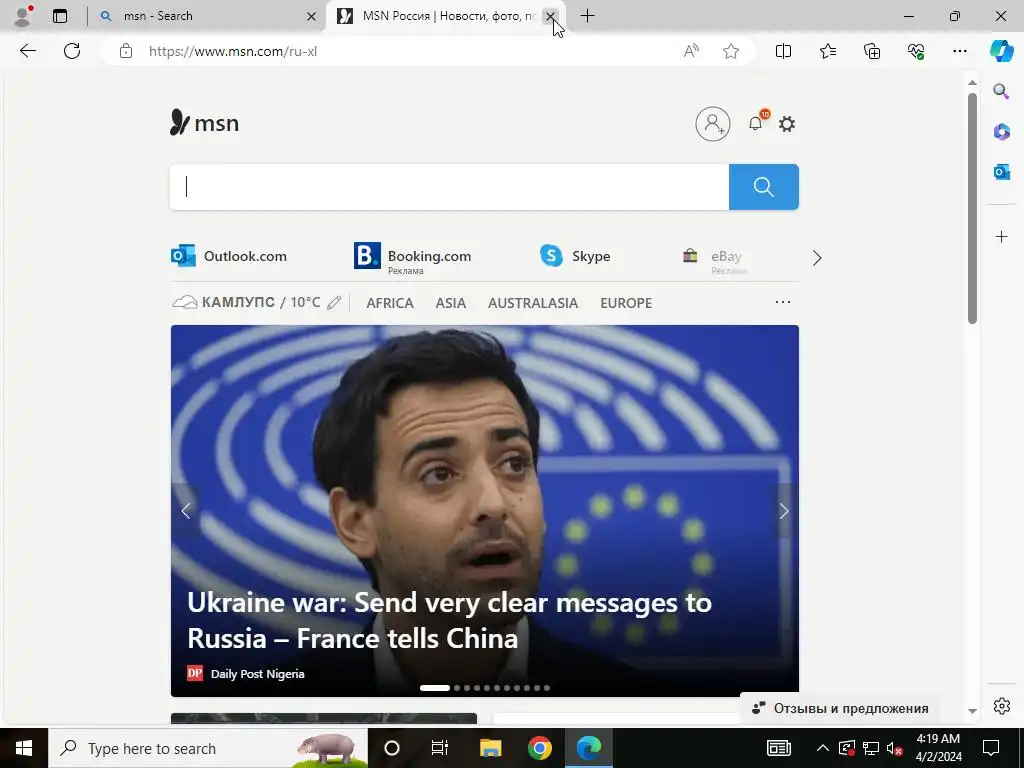Select the AFRICA news category
The image size is (1024, 768).
click(x=390, y=303)
